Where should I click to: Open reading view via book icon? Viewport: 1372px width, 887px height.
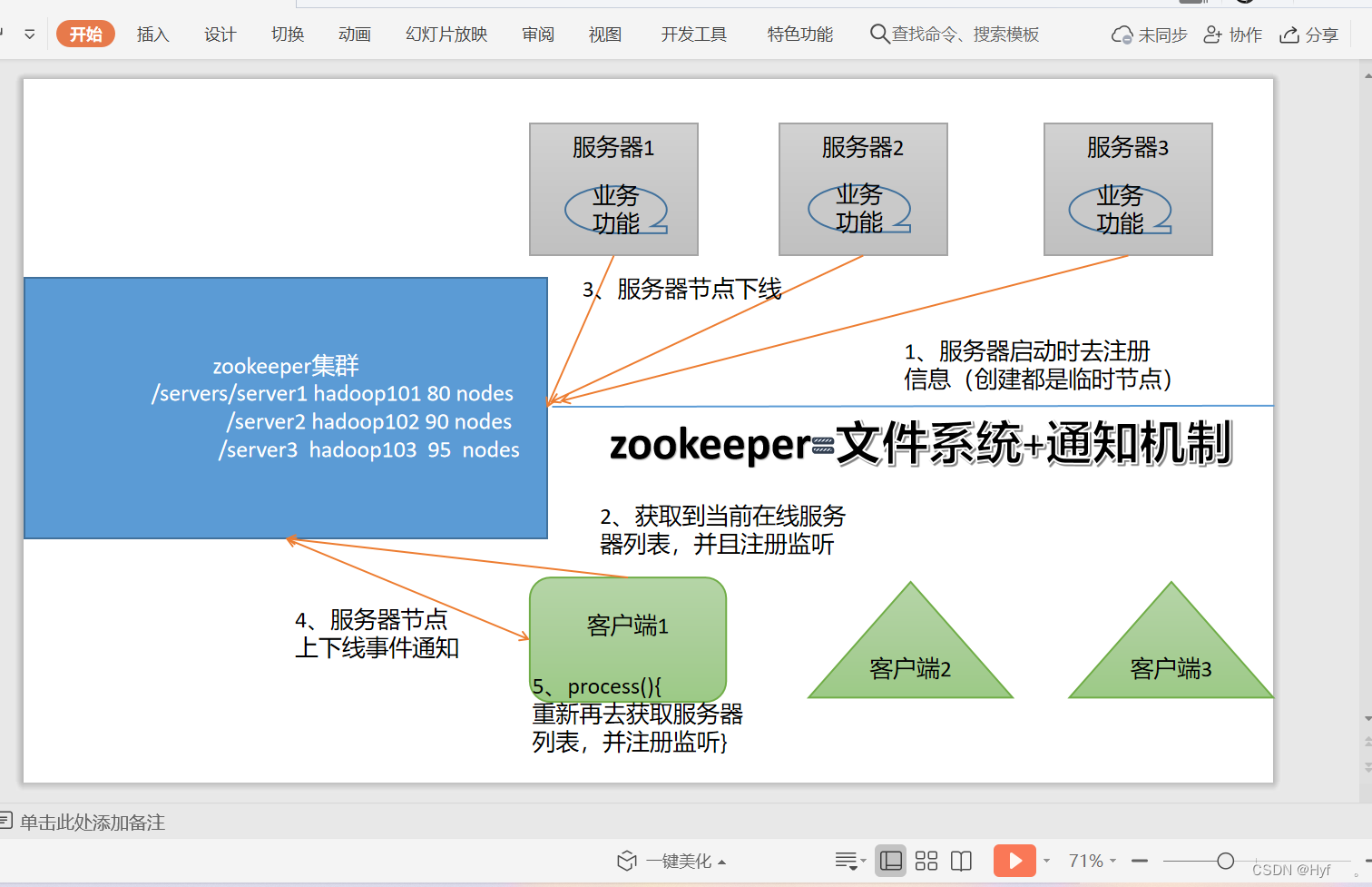click(960, 860)
